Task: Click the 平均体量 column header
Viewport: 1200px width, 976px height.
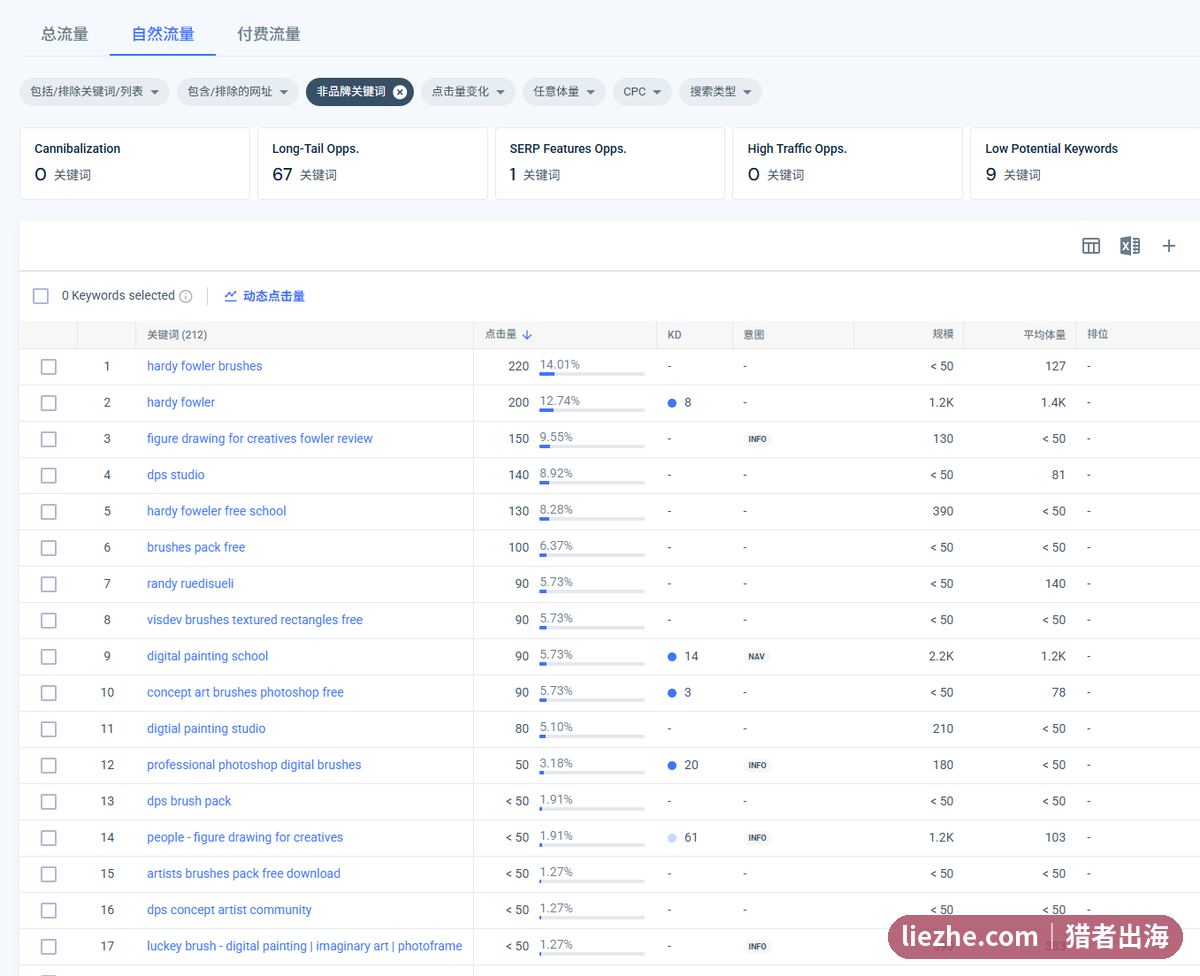Action: 1044,335
